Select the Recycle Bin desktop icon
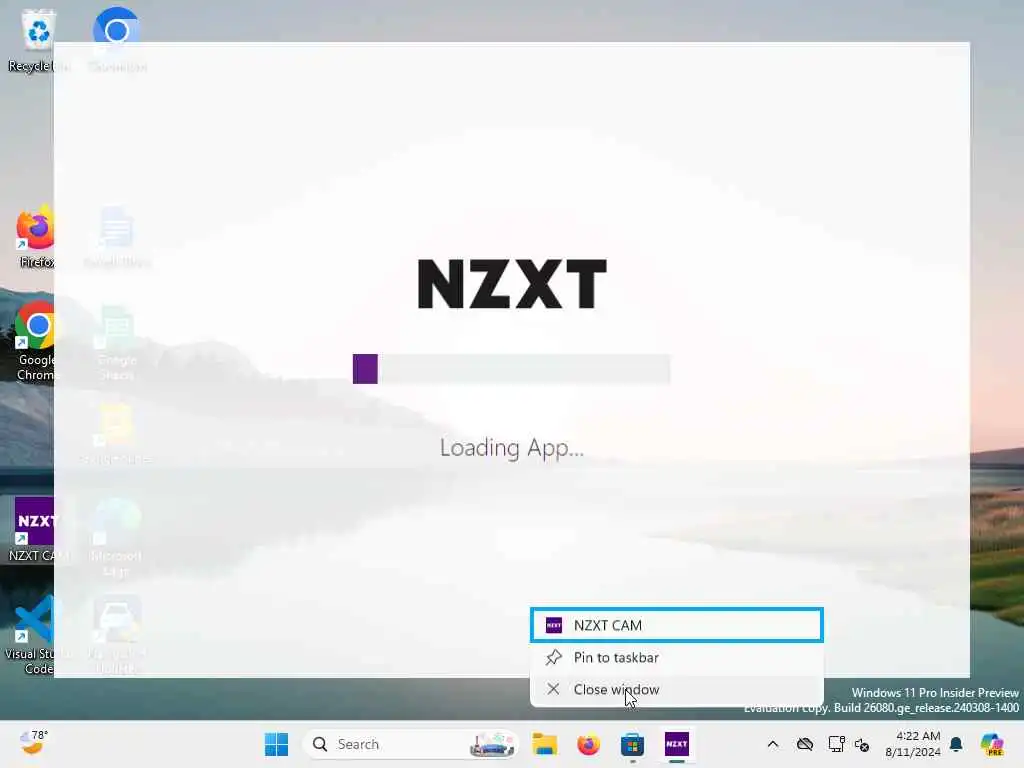Screen dimensions: 1024x768 point(38,39)
